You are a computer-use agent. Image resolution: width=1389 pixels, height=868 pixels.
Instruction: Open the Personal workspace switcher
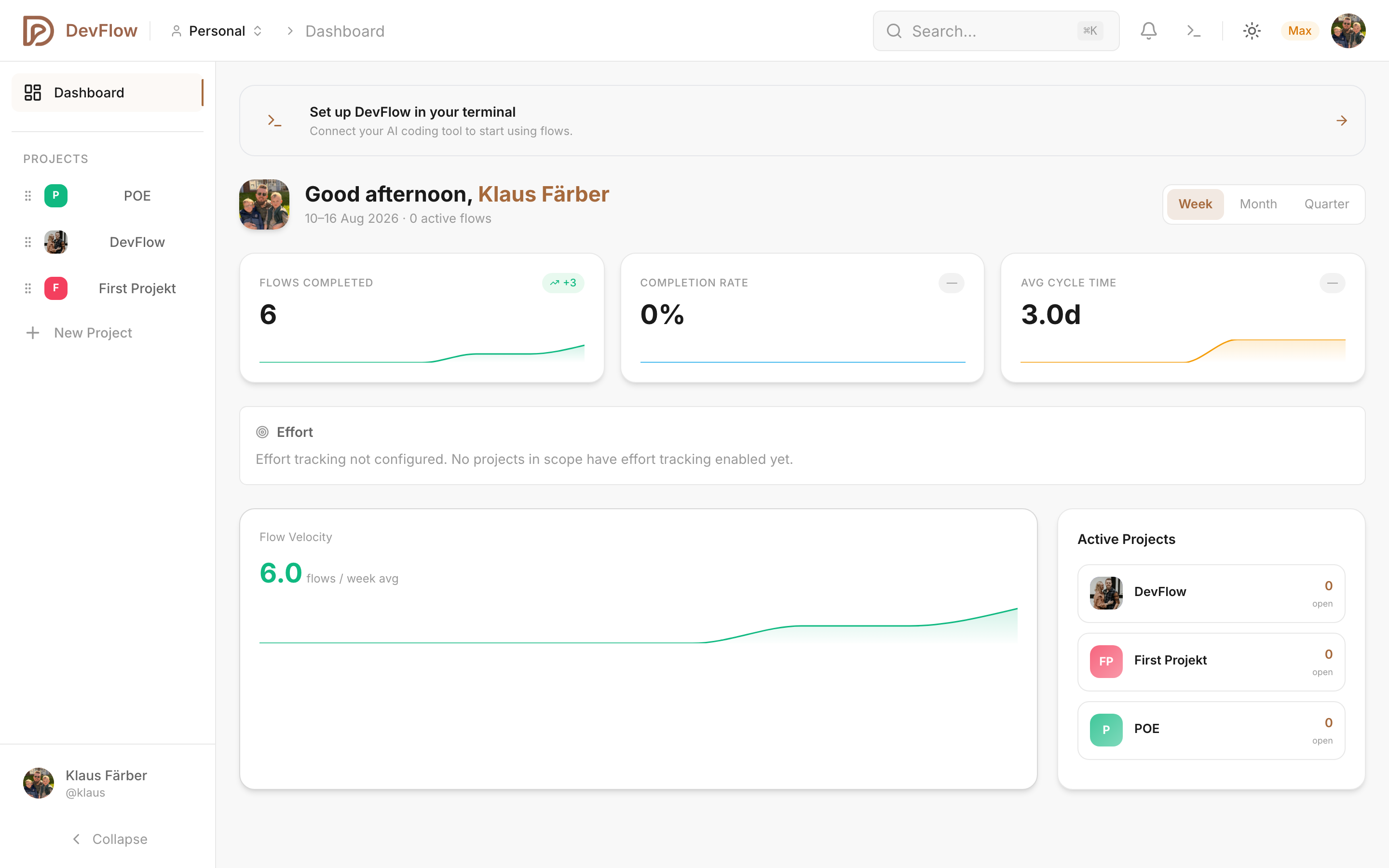217,31
